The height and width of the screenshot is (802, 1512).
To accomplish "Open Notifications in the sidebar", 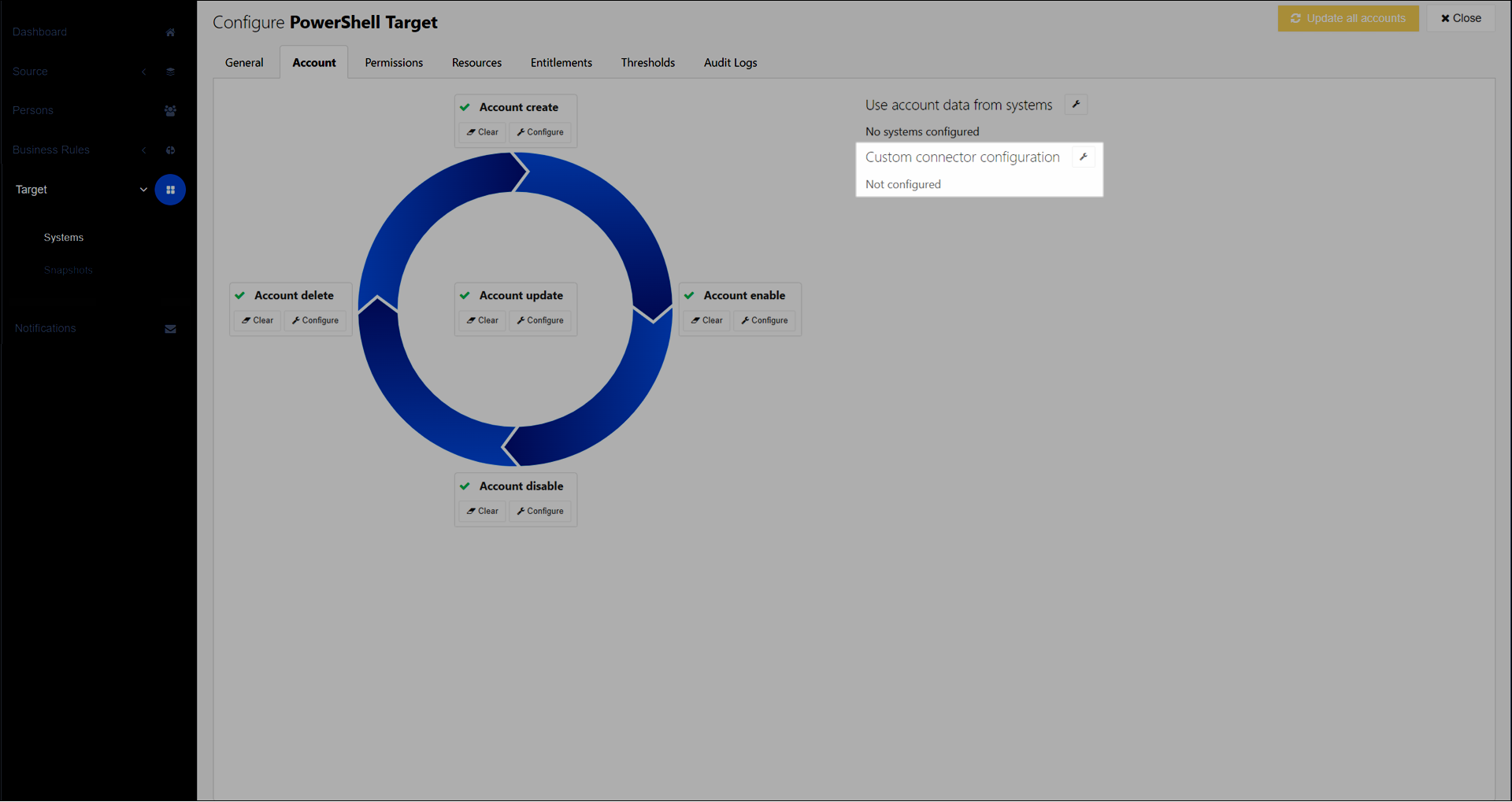I will tap(46, 329).
